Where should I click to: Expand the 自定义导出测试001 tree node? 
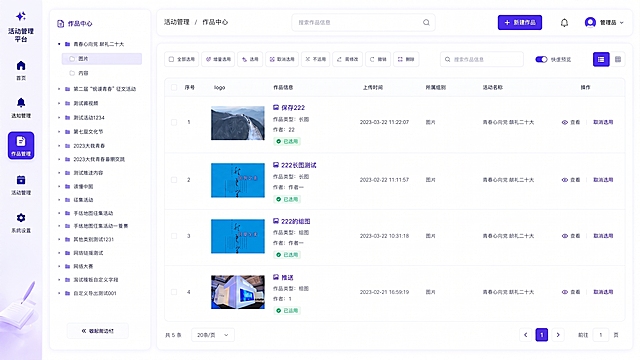[59, 293]
